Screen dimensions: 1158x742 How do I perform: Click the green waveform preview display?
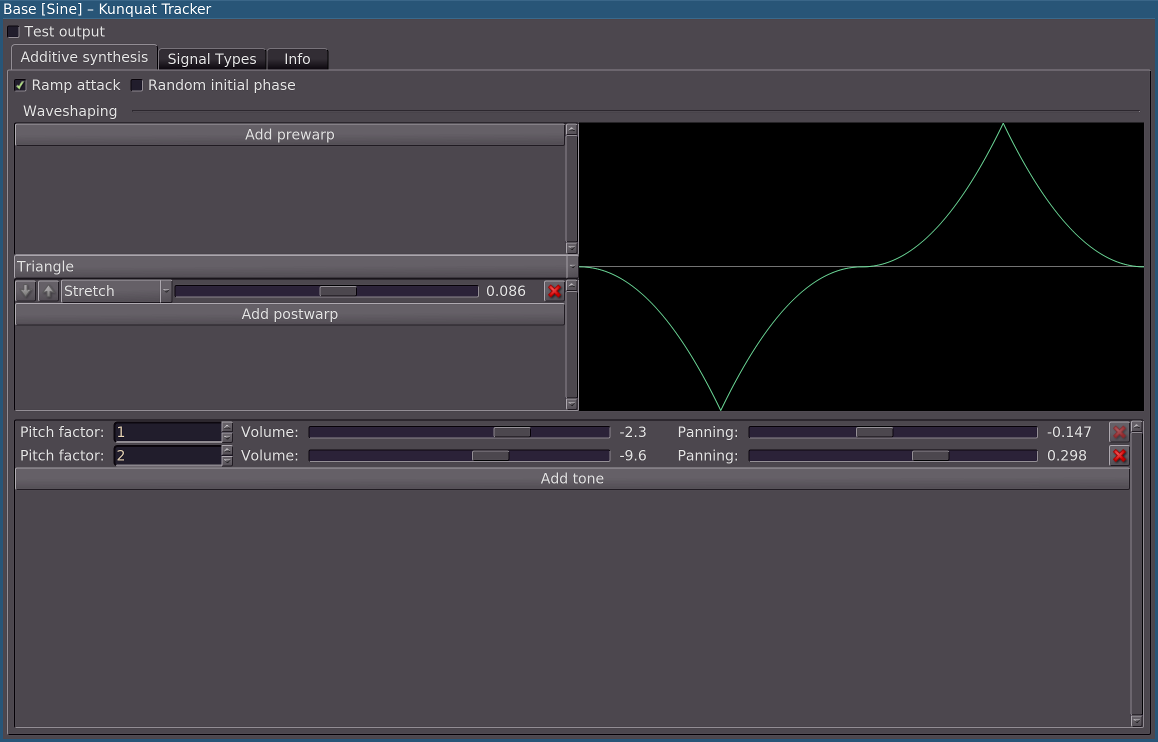861,267
